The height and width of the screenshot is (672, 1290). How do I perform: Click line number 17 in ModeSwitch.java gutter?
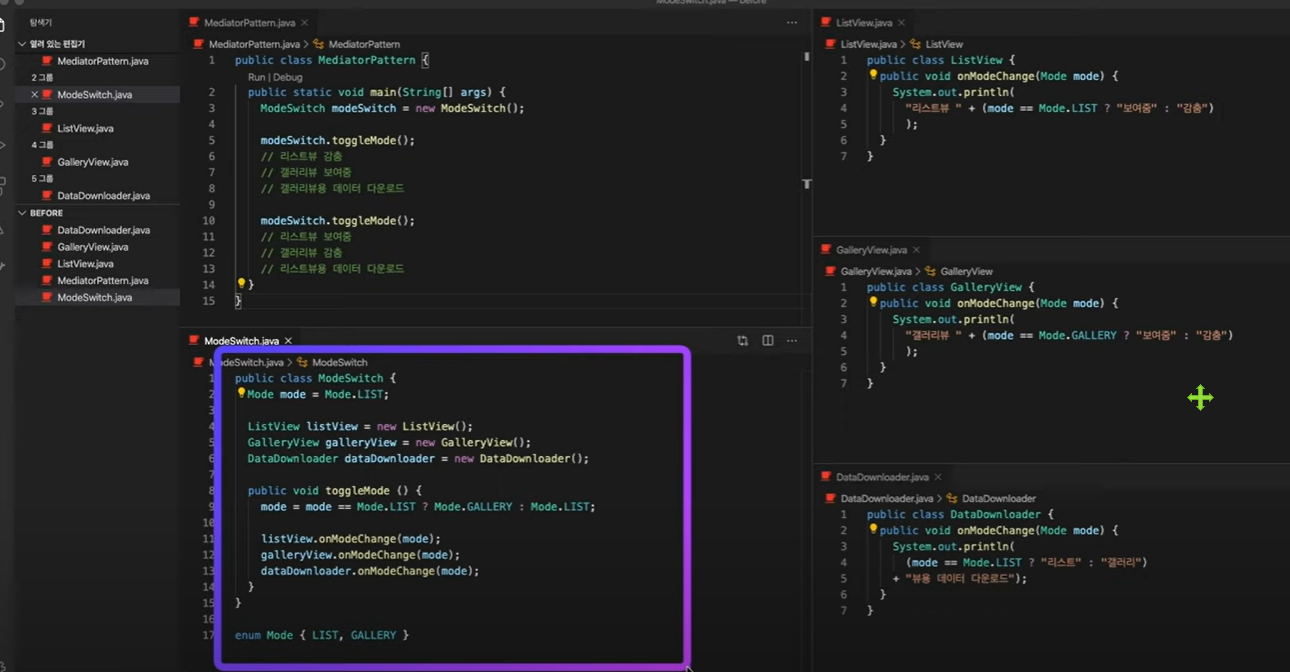click(208, 635)
